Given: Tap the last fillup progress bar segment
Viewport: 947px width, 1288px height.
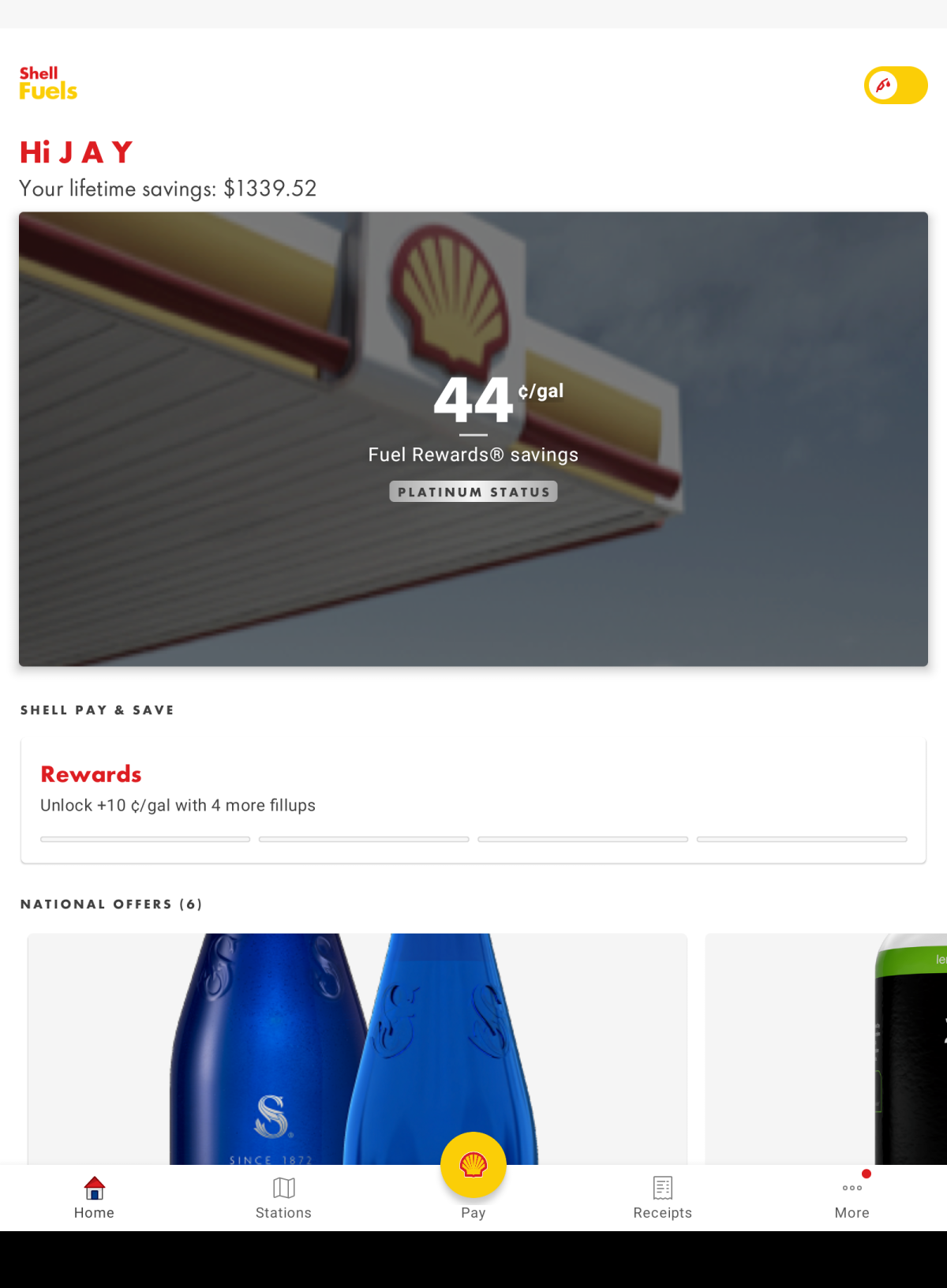Looking at the screenshot, I should pyautogui.click(x=802, y=839).
